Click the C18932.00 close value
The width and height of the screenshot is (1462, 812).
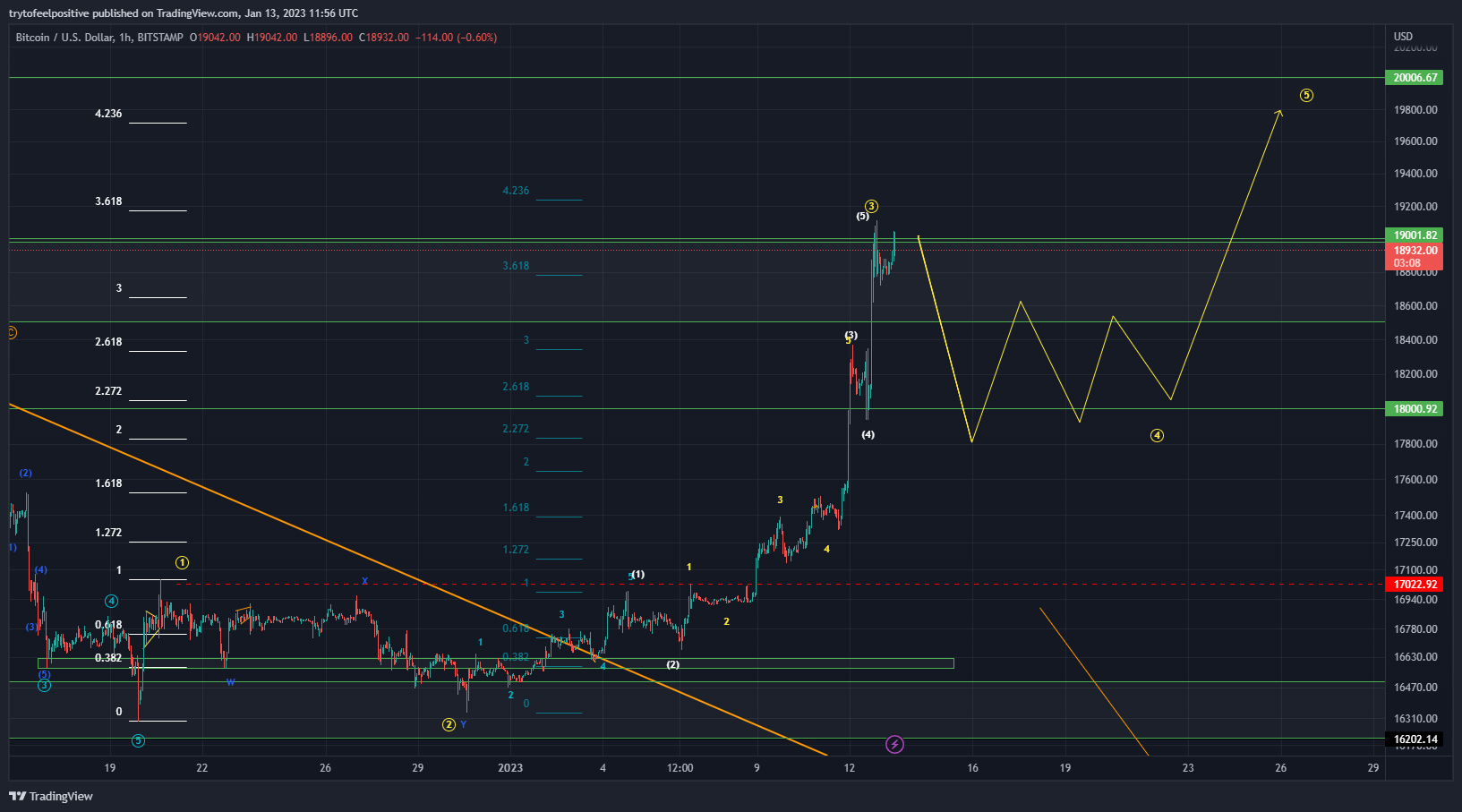coord(384,38)
